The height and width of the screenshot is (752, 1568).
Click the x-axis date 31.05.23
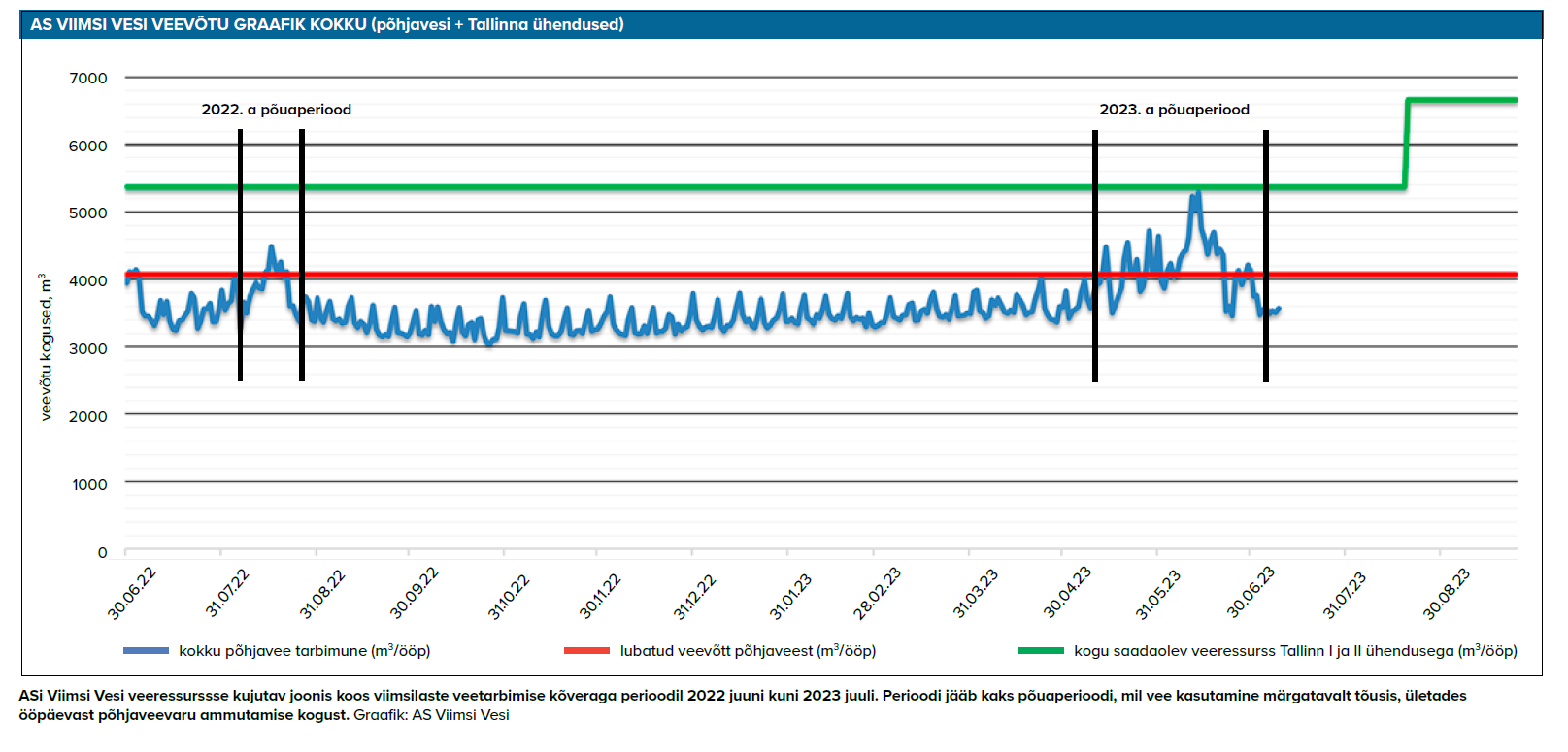coord(1158,594)
